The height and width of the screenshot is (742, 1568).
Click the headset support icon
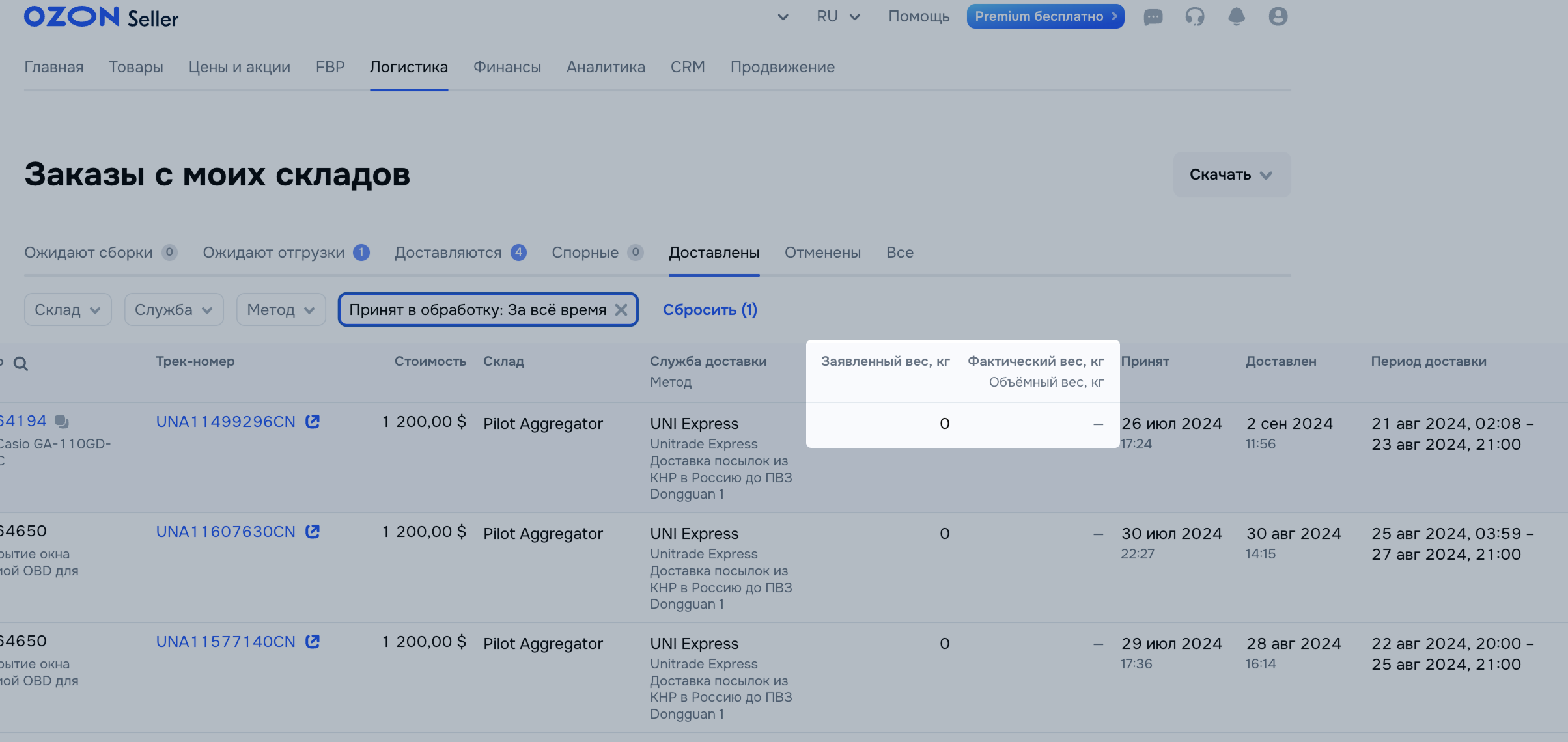click(1194, 17)
